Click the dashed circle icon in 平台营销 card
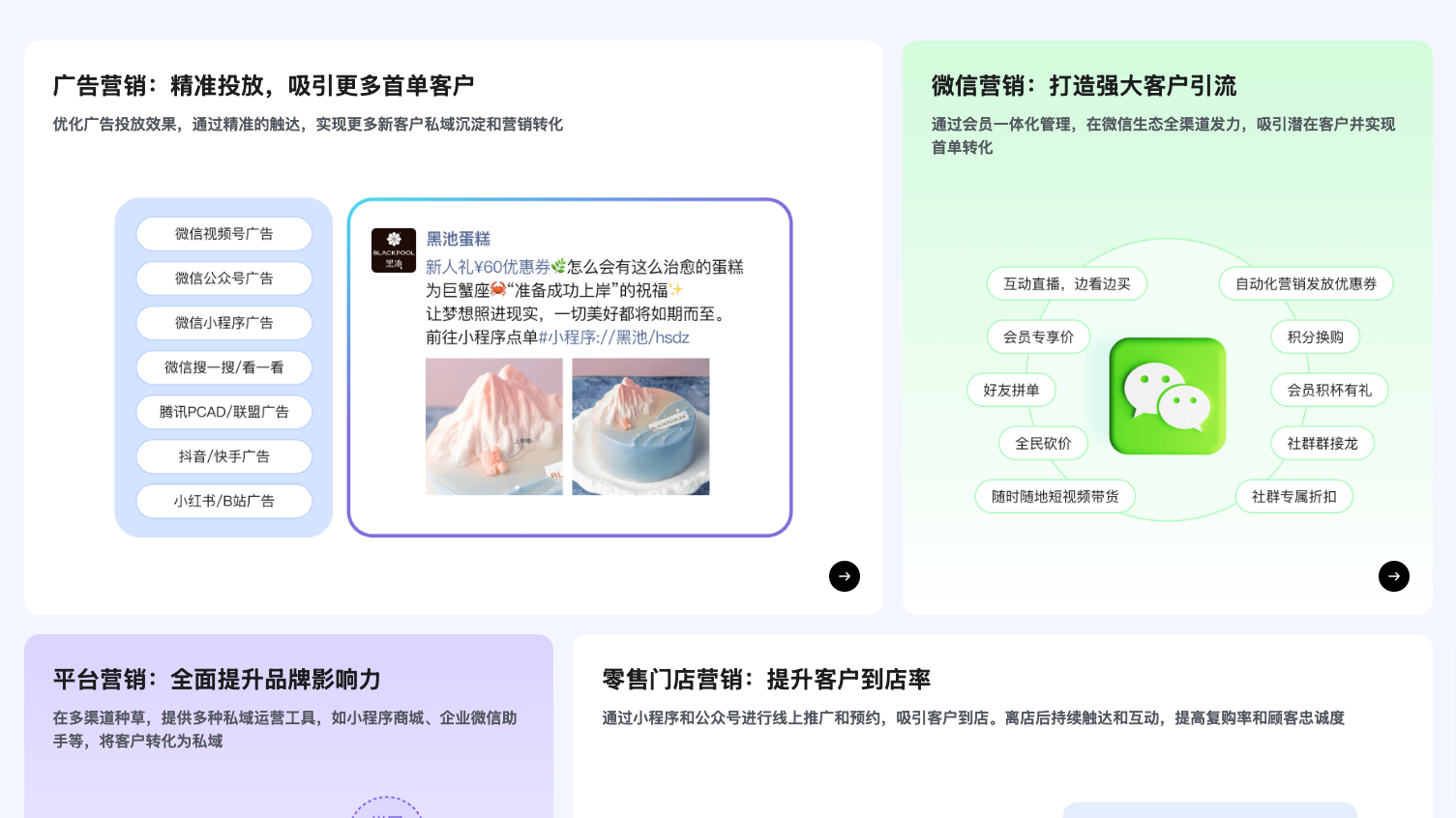The height and width of the screenshot is (818, 1456). click(387, 810)
